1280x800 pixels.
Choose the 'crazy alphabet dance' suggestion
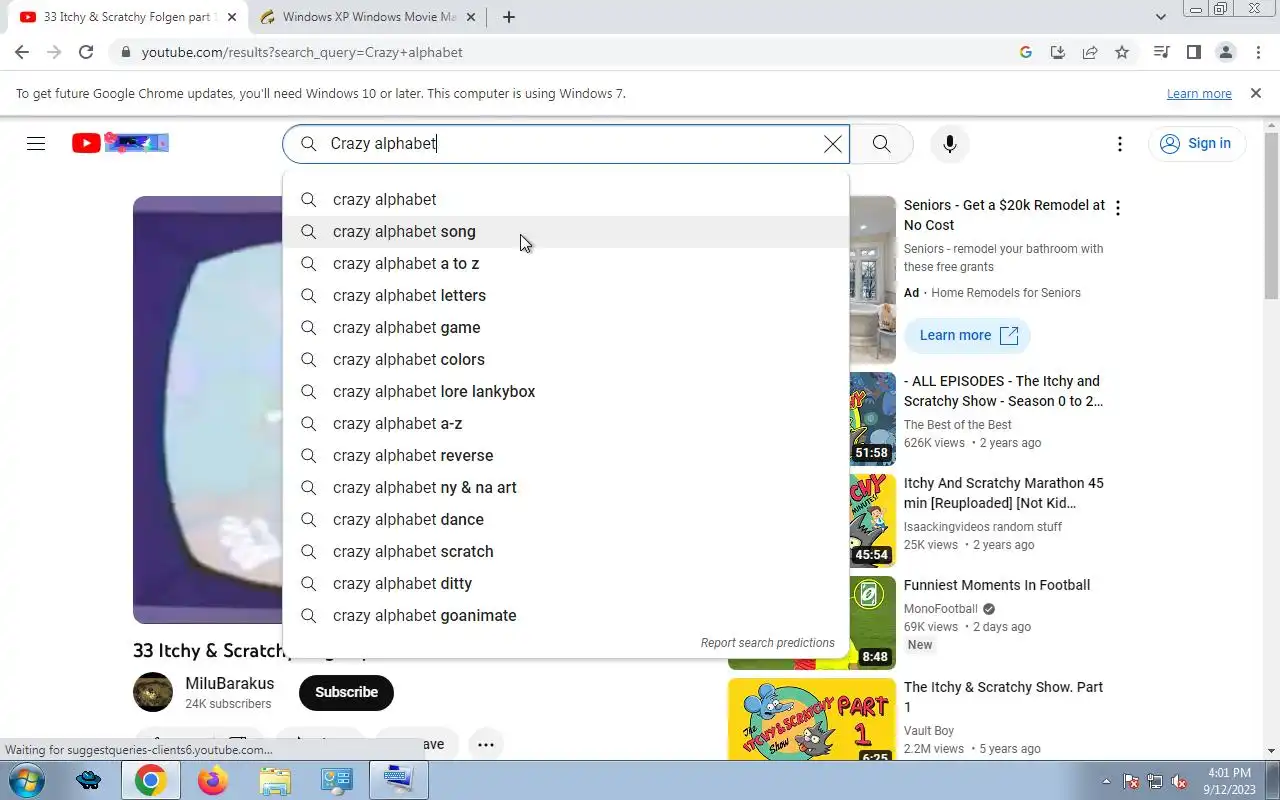click(x=566, y=519)
